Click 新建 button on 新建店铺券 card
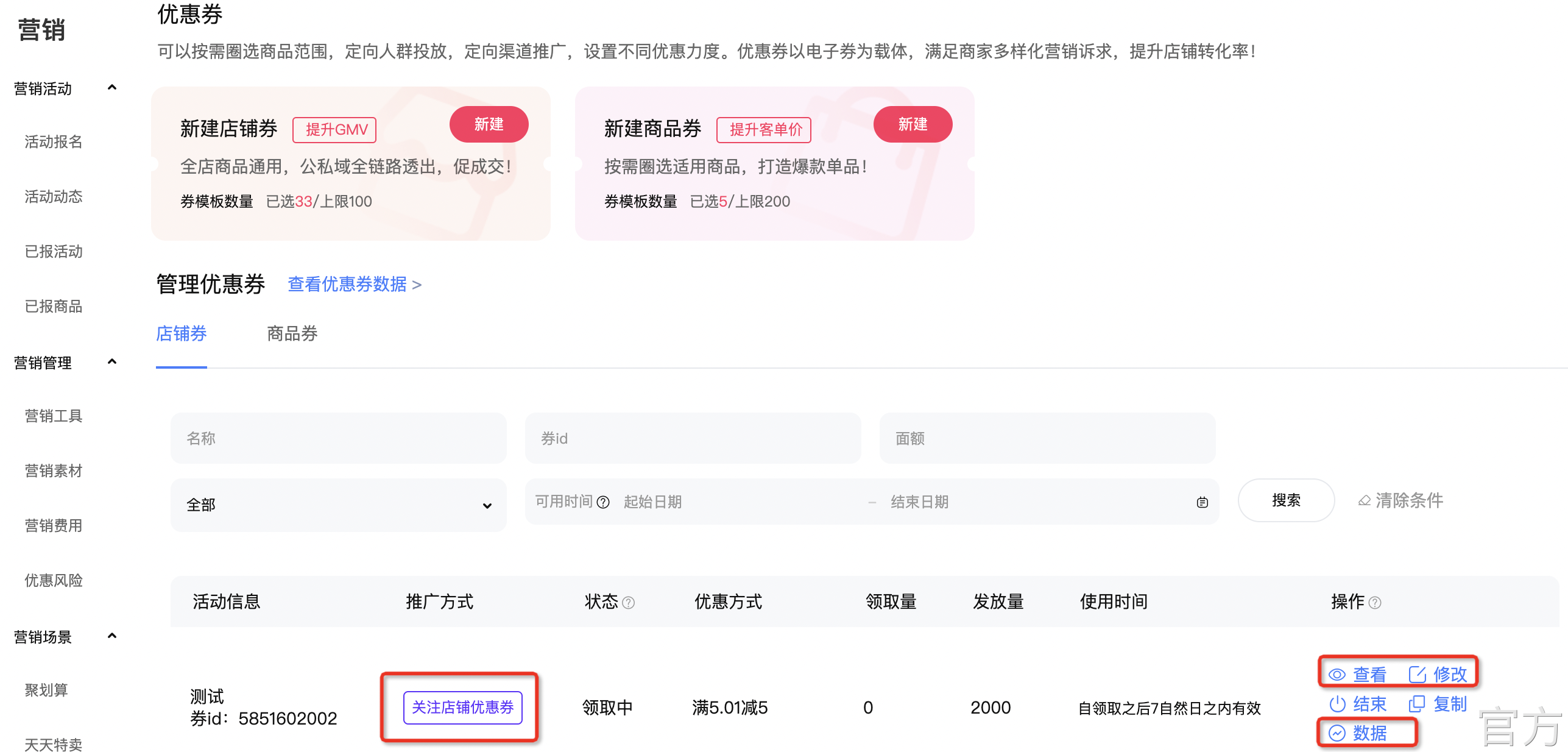The height and width of the screenshot is (752, 1568). tap(489, 124)
